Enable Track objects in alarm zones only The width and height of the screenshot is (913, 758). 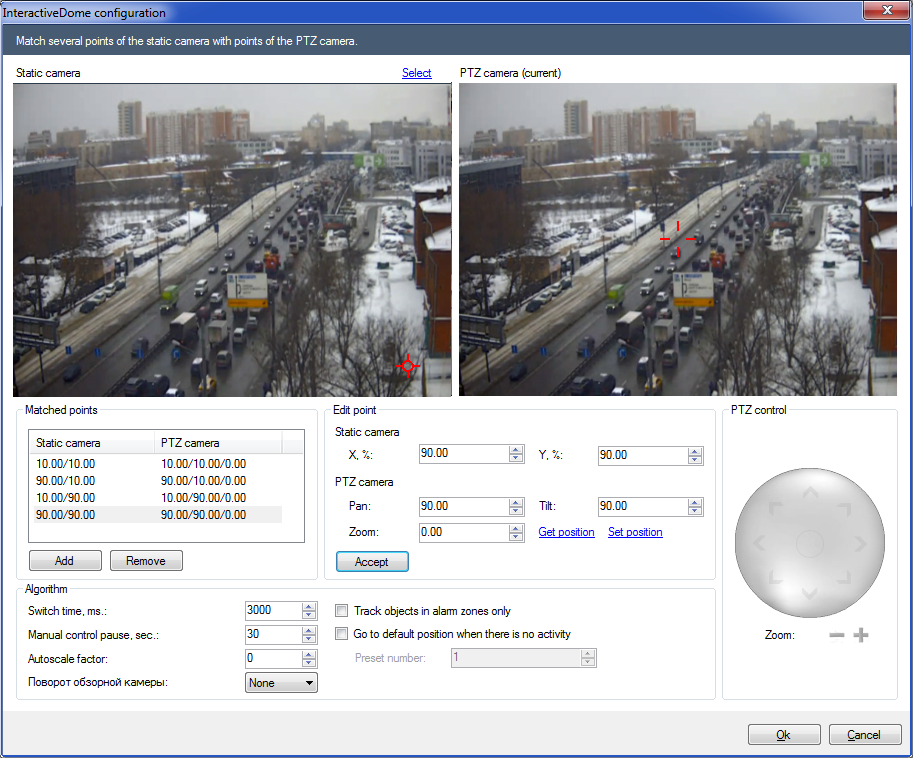click(x=342, y=611)
